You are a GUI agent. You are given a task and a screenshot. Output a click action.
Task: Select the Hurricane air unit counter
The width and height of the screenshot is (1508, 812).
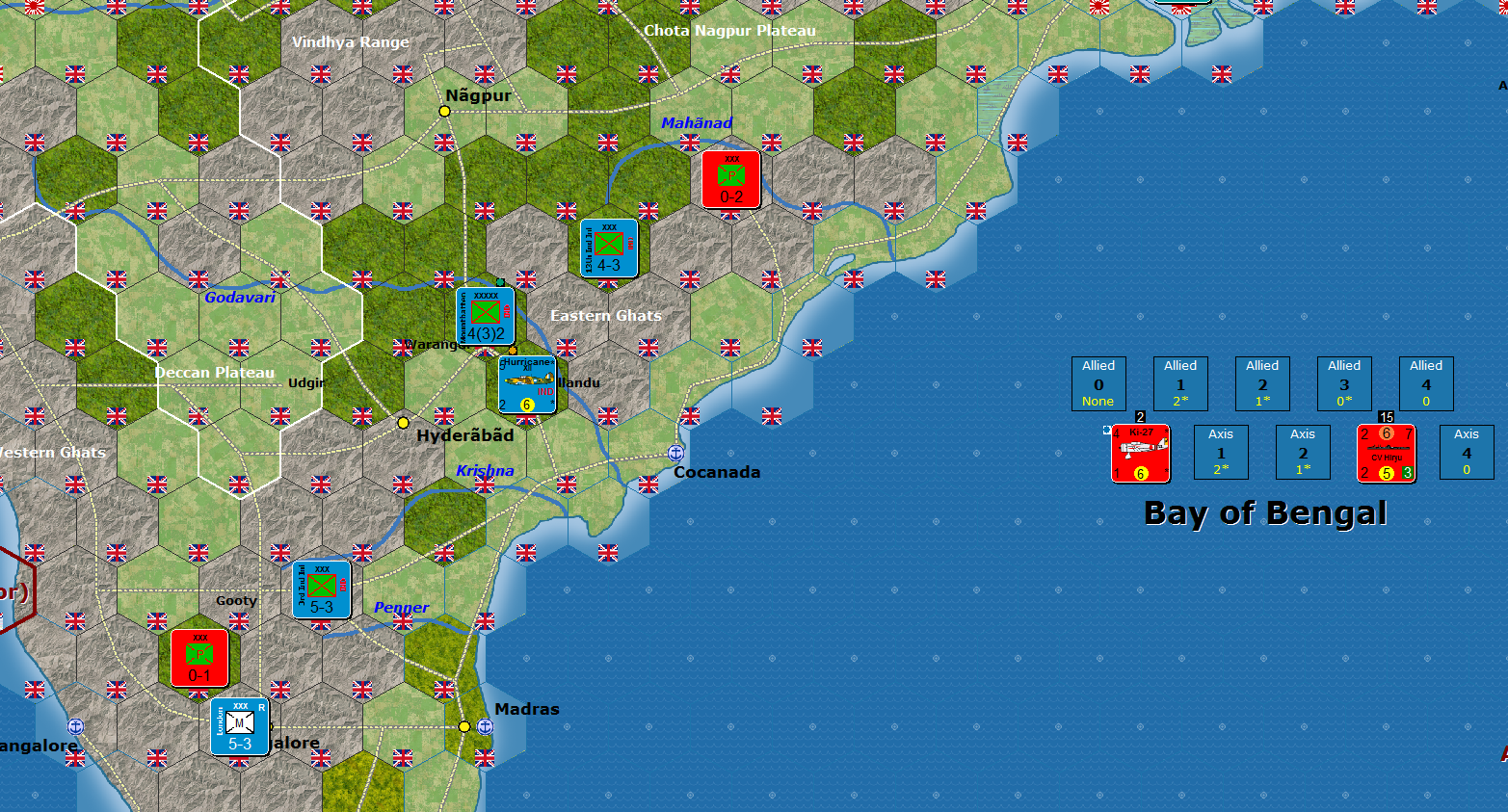[527, 384]
